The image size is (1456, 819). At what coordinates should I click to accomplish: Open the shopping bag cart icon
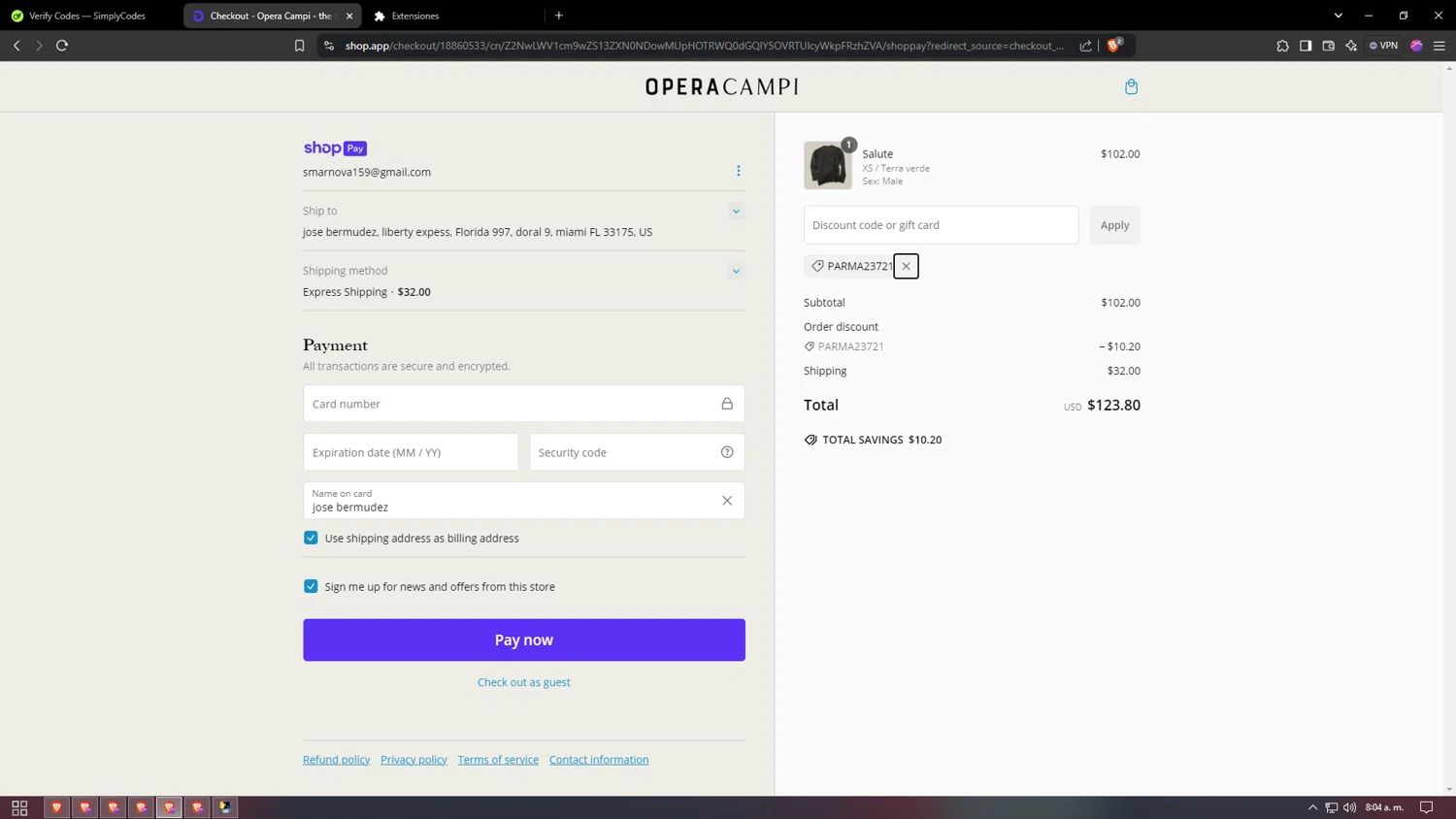(x=1131, y=86)
